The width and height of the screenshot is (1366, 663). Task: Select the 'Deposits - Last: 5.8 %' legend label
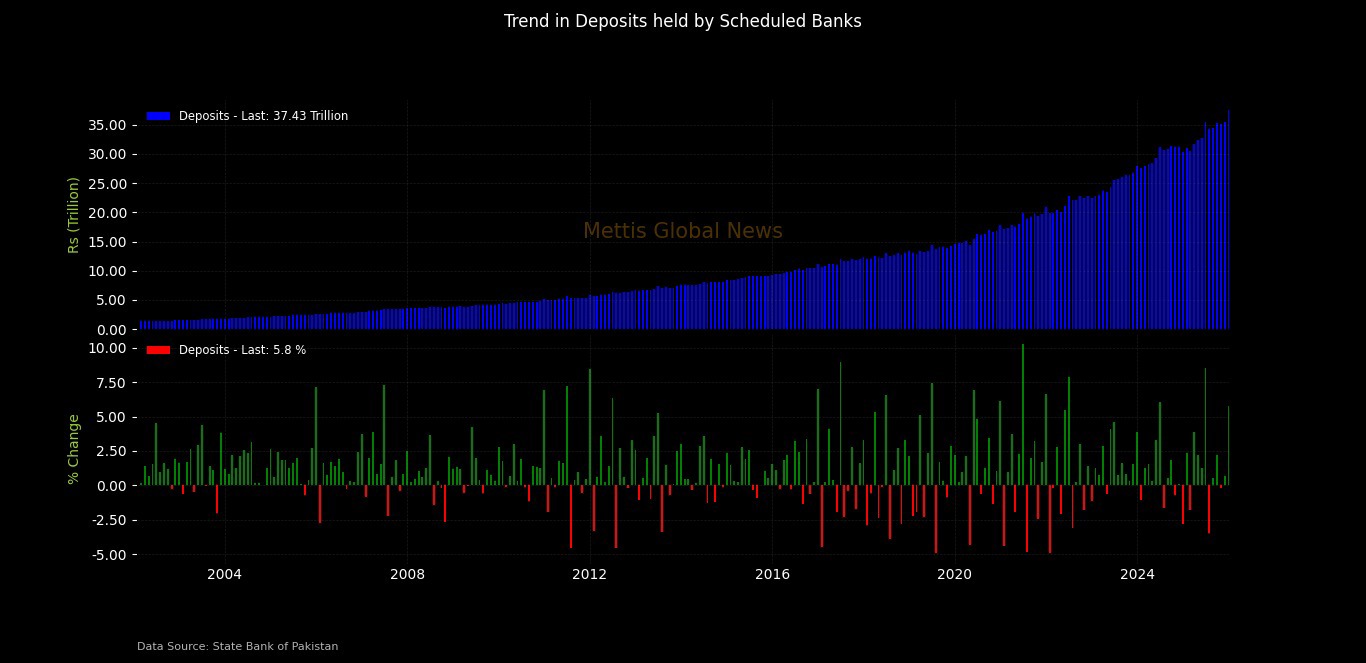[x=242, y=350]
